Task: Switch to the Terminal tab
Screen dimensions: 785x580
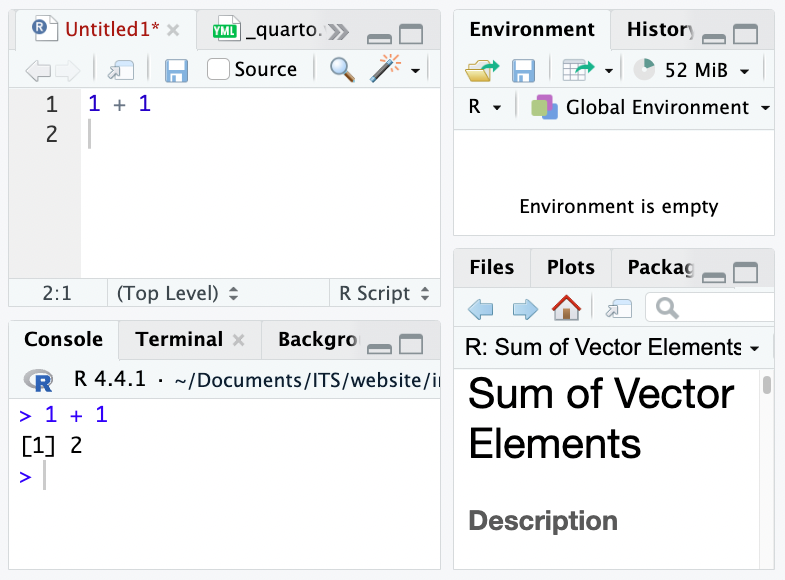Action: 179,339
